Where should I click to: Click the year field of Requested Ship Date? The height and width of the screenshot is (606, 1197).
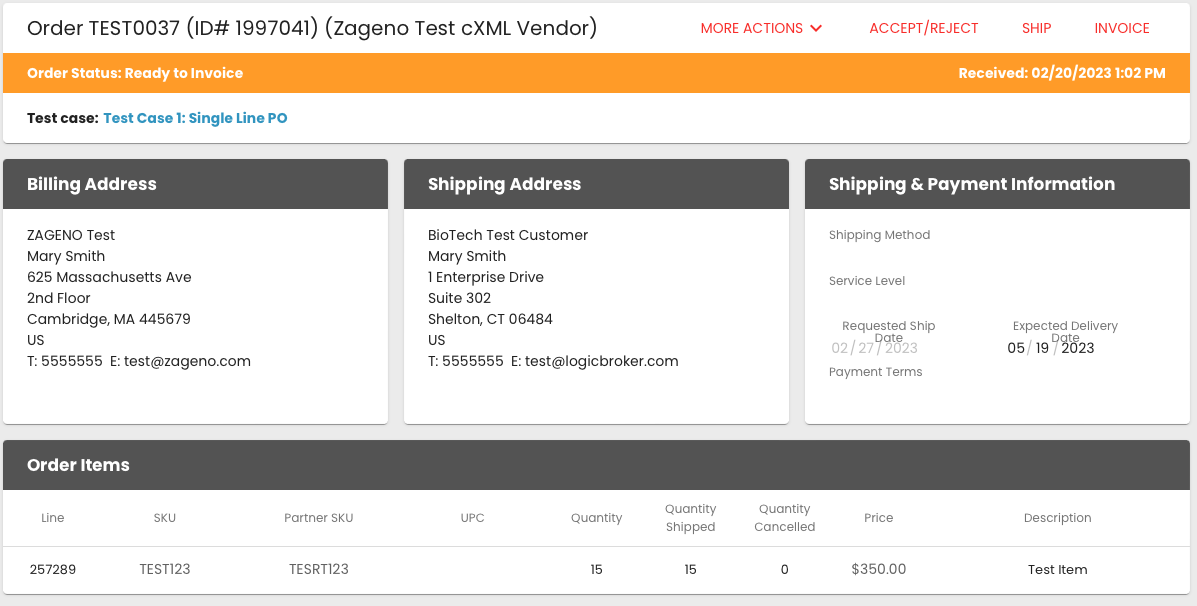(x=901, y=348)
